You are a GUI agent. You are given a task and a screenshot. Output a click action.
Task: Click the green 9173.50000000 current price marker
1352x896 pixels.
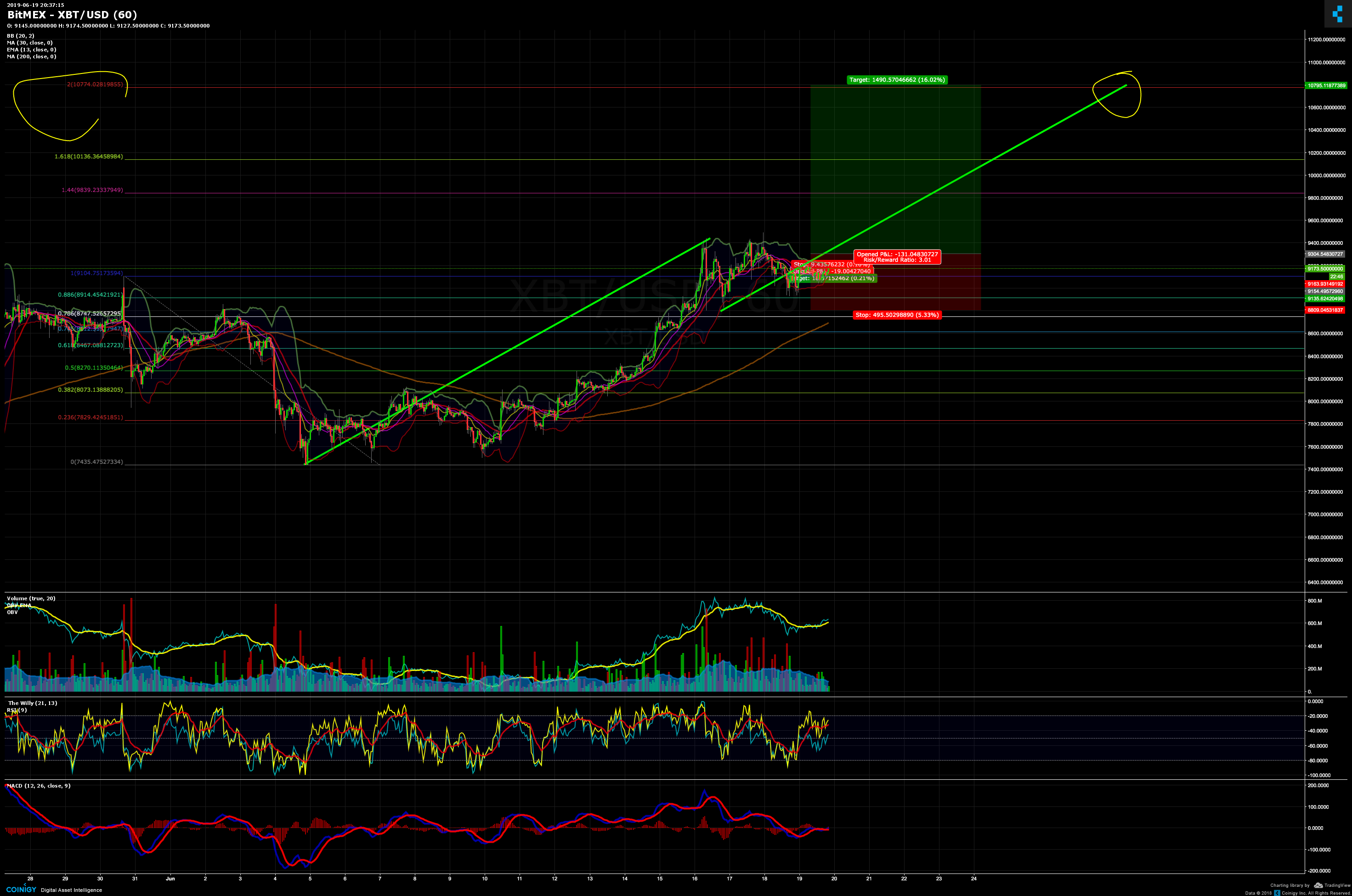(1325, 269)
